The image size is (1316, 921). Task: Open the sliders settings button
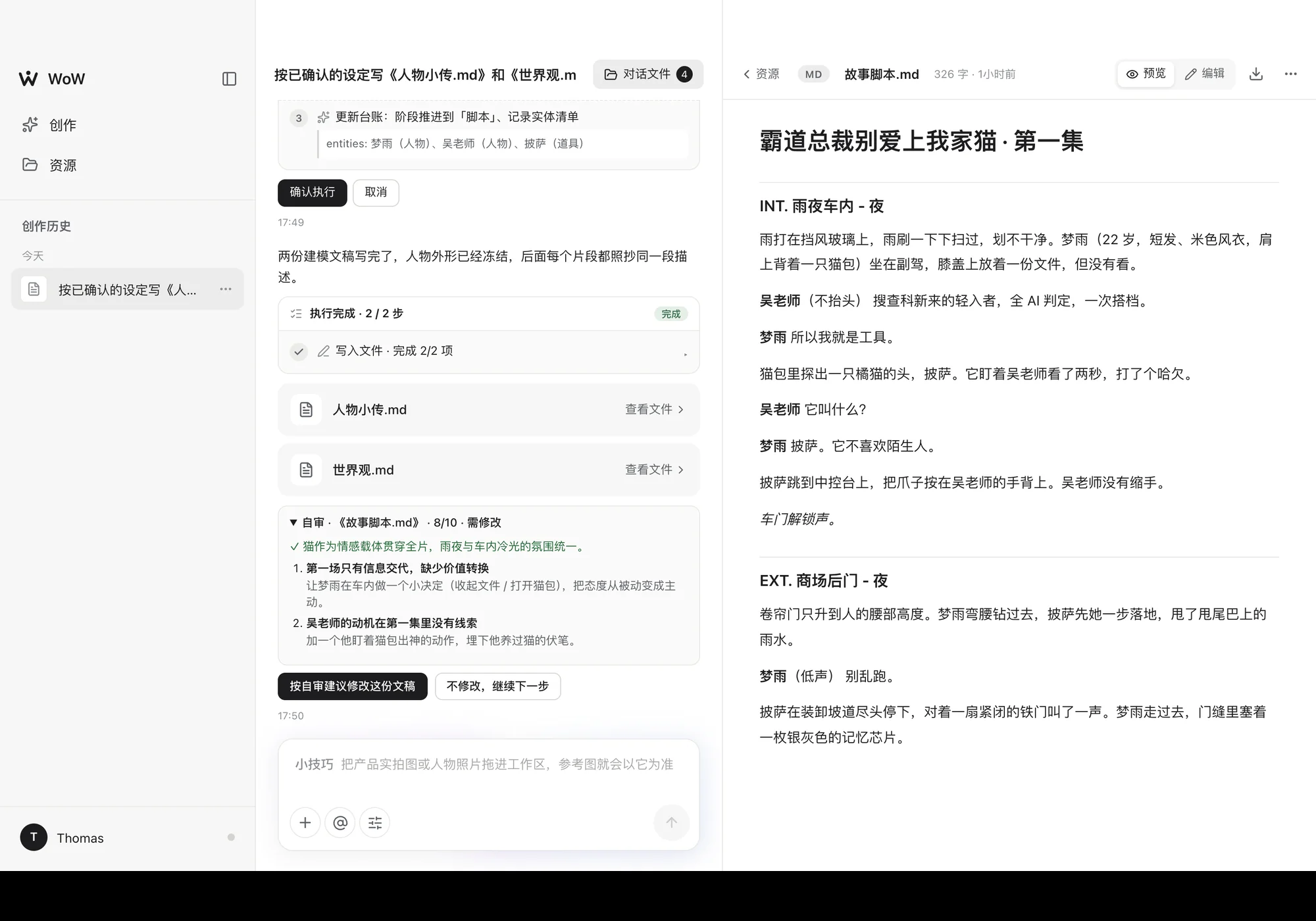[x=375, y=823]
